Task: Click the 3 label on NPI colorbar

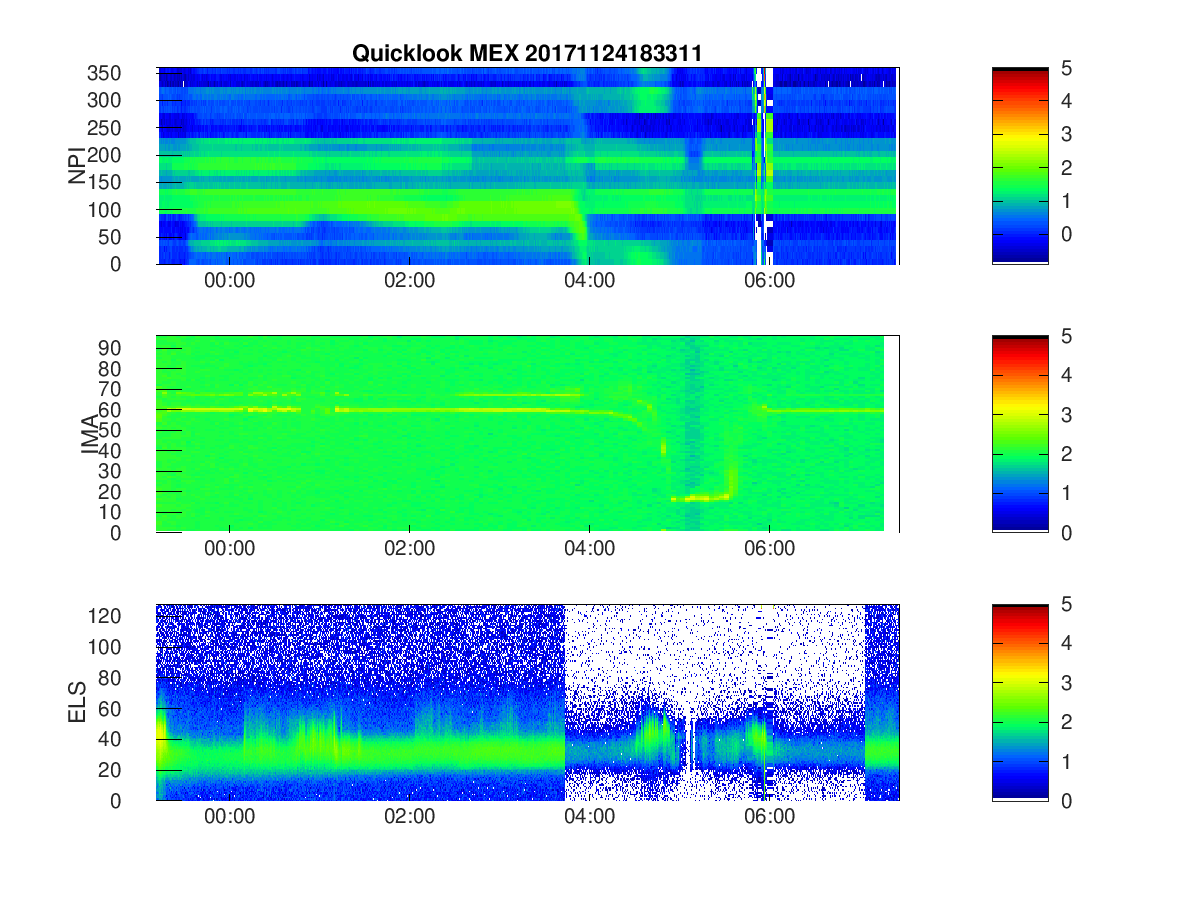Action: [x=1066, y=134]
